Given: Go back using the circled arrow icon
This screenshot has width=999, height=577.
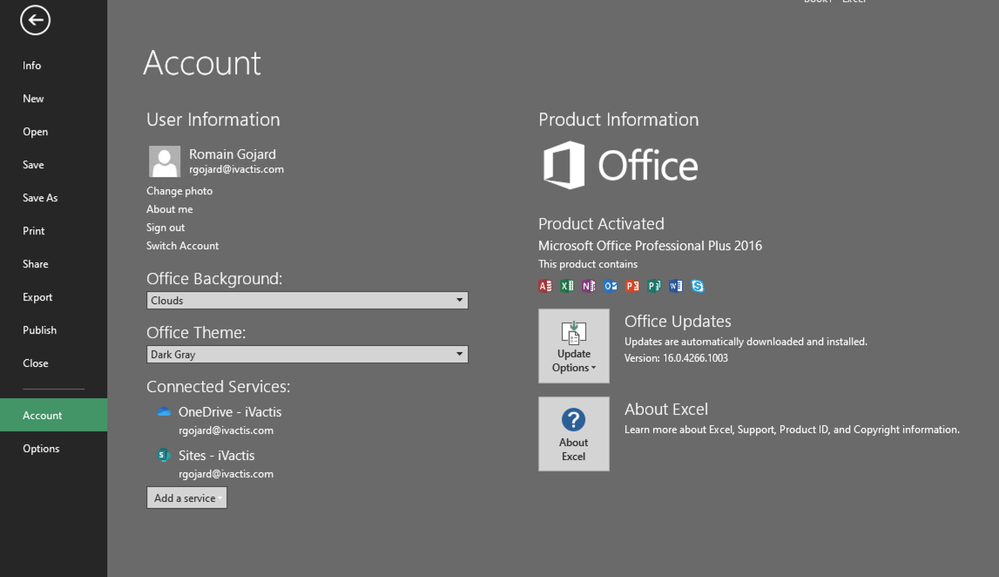Looking at the screenshot, I should tap(35, 20).
